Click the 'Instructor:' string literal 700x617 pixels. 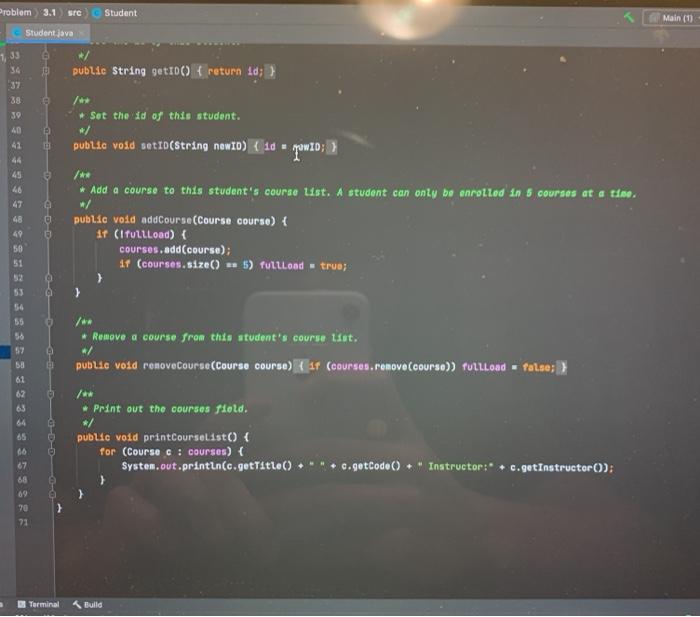tap(455, 467)
